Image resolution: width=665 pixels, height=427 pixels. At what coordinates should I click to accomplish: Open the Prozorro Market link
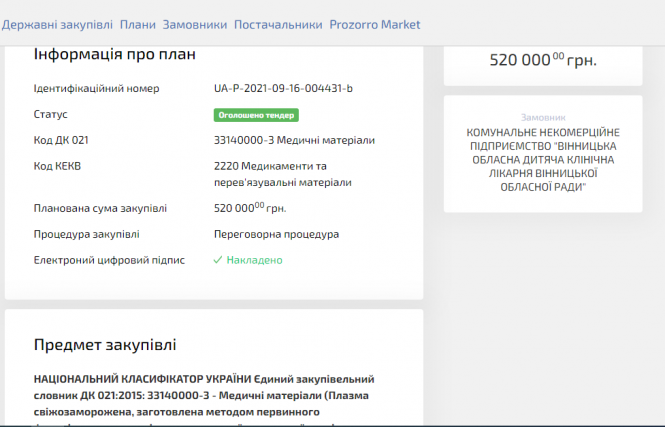tap(375, 25)
